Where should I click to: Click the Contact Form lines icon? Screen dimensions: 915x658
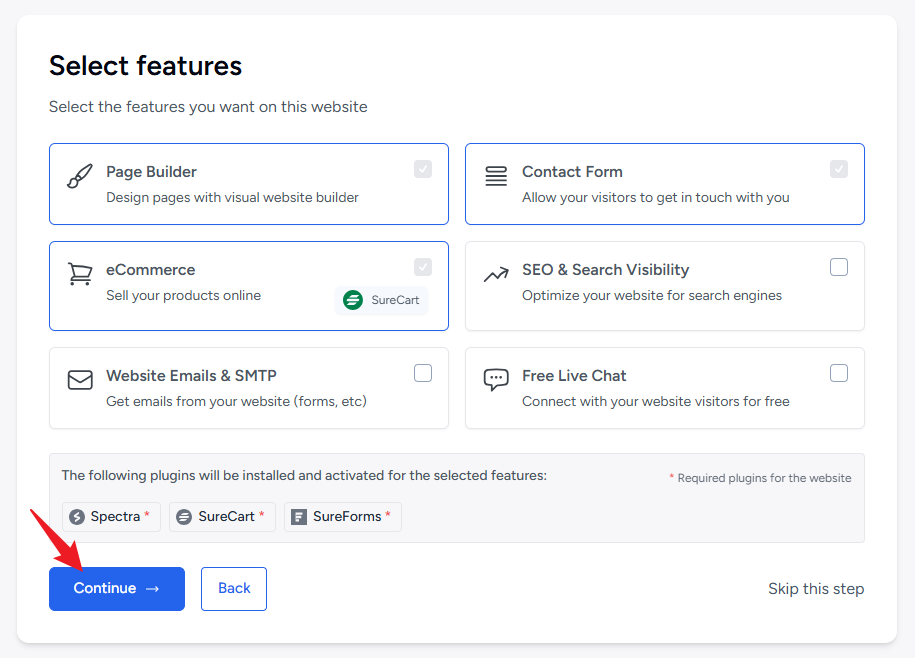[x=496, y=177]
